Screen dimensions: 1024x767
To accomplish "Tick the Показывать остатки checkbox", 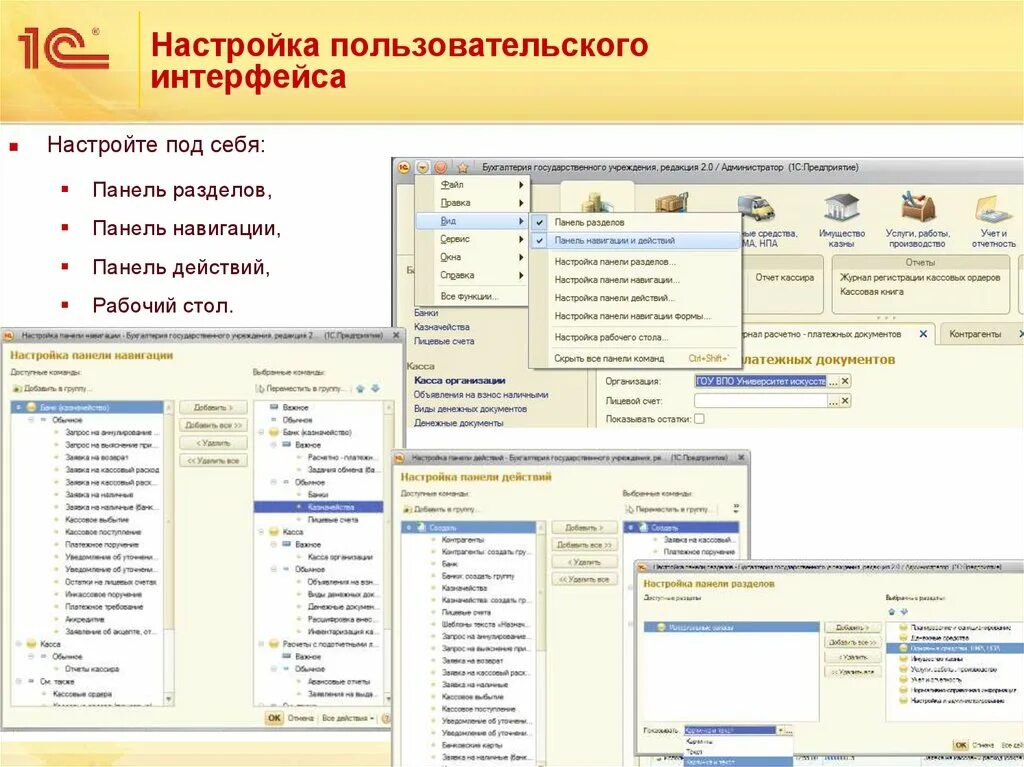I will click(x=699, y=419).
